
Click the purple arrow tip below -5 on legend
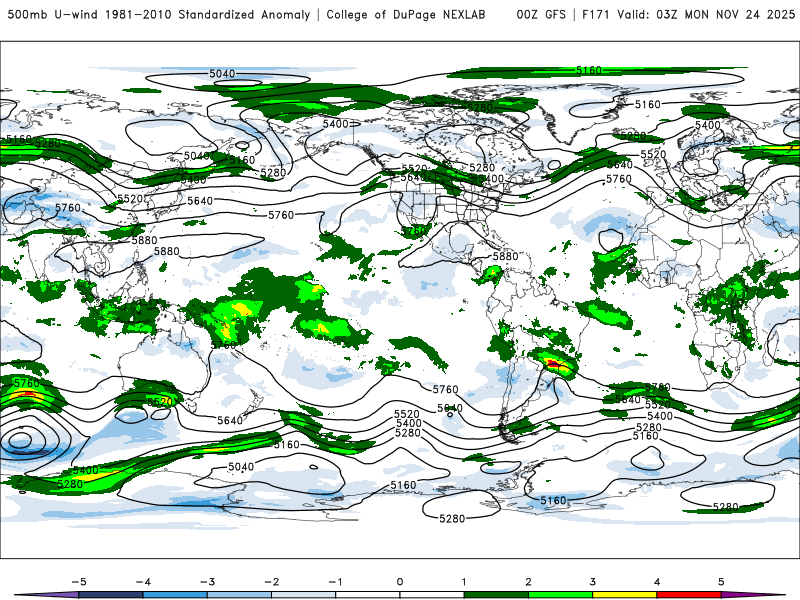[47, 595]
